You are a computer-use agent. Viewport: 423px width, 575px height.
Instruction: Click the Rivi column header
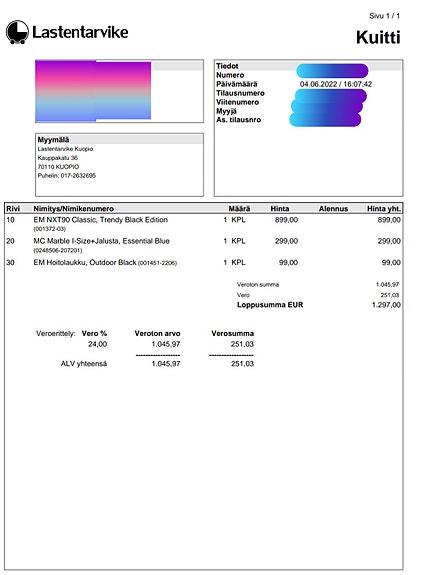13,209
